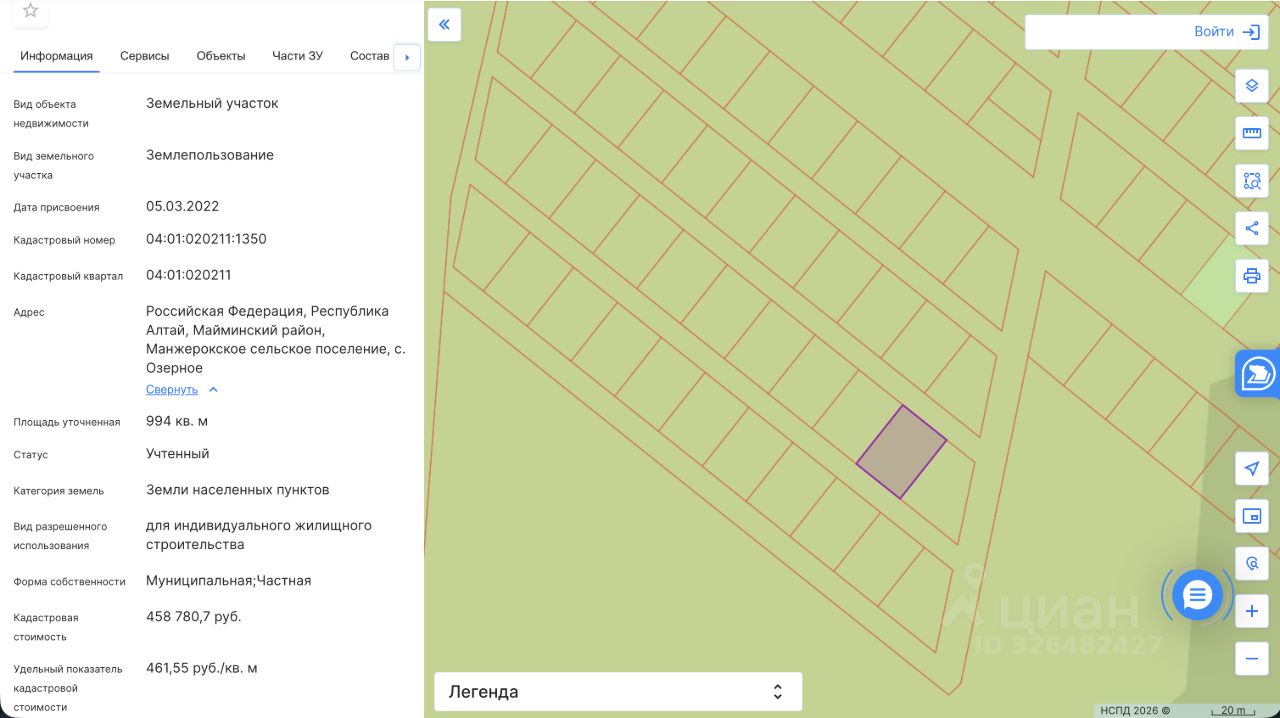The width and height of the screenshot is (1280, 718).
Task: Click the Муниципальная;Частная ownership value
Action: [x=229, y=581]
